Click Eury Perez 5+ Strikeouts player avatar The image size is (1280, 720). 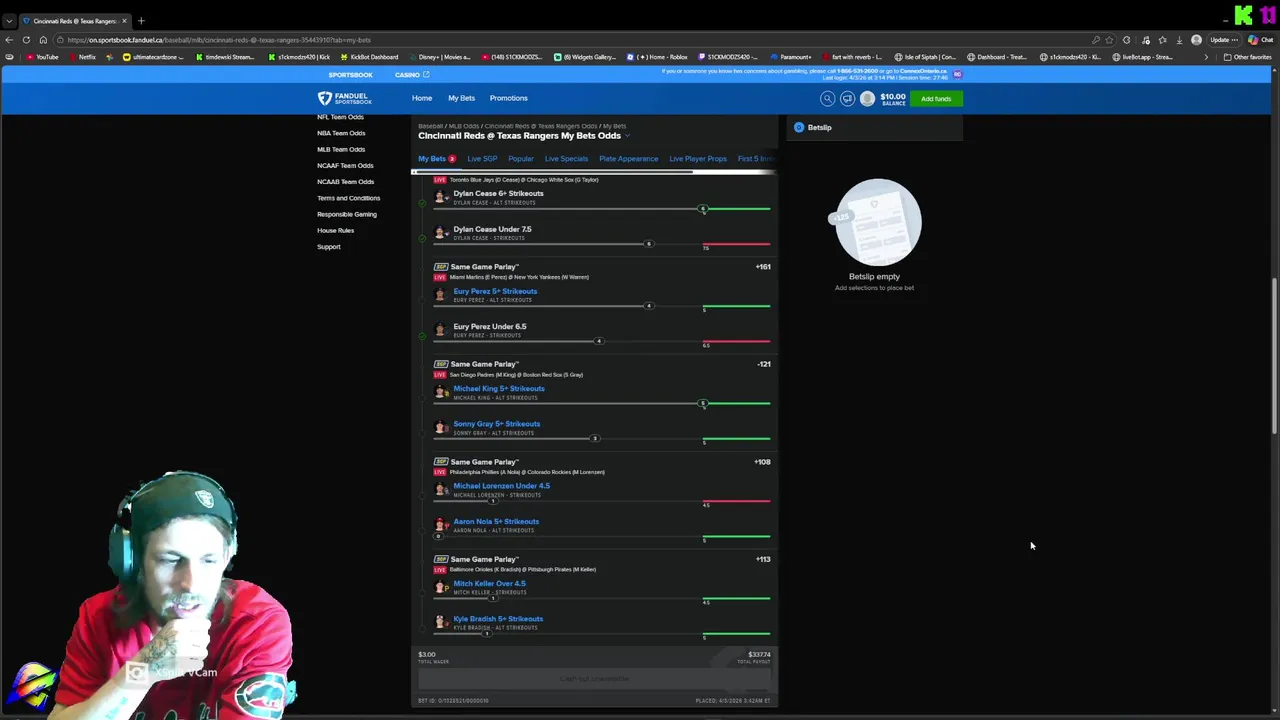coord(440,295)
